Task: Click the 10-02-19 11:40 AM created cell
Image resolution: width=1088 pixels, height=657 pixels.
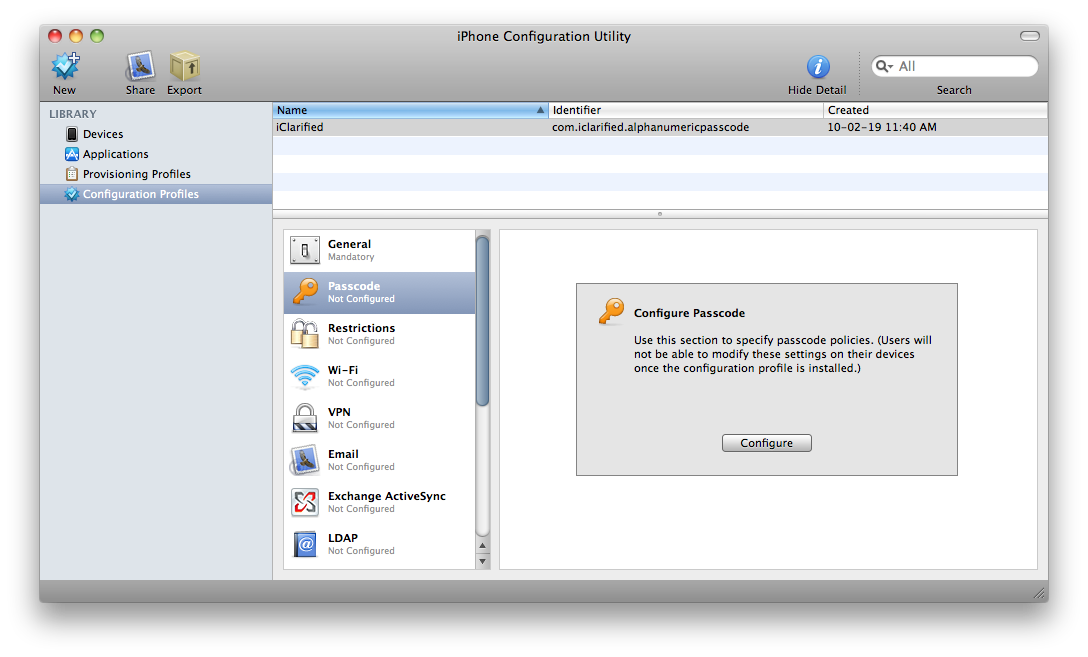Action: (882, 127)
